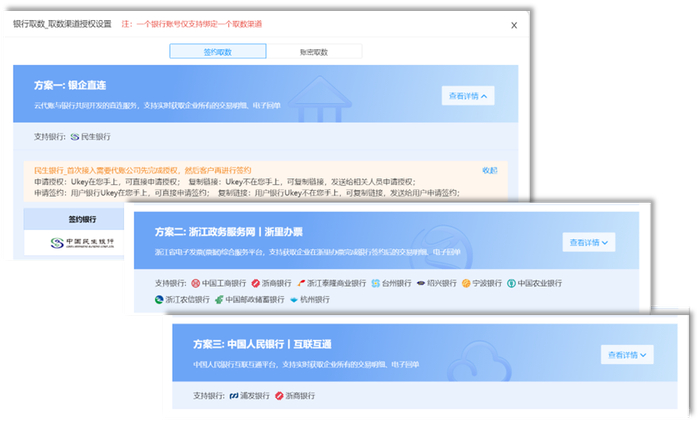Expand 查看详情 for 方案二 浙里办票
The image size is (700, 421).
tap(588, 242)
